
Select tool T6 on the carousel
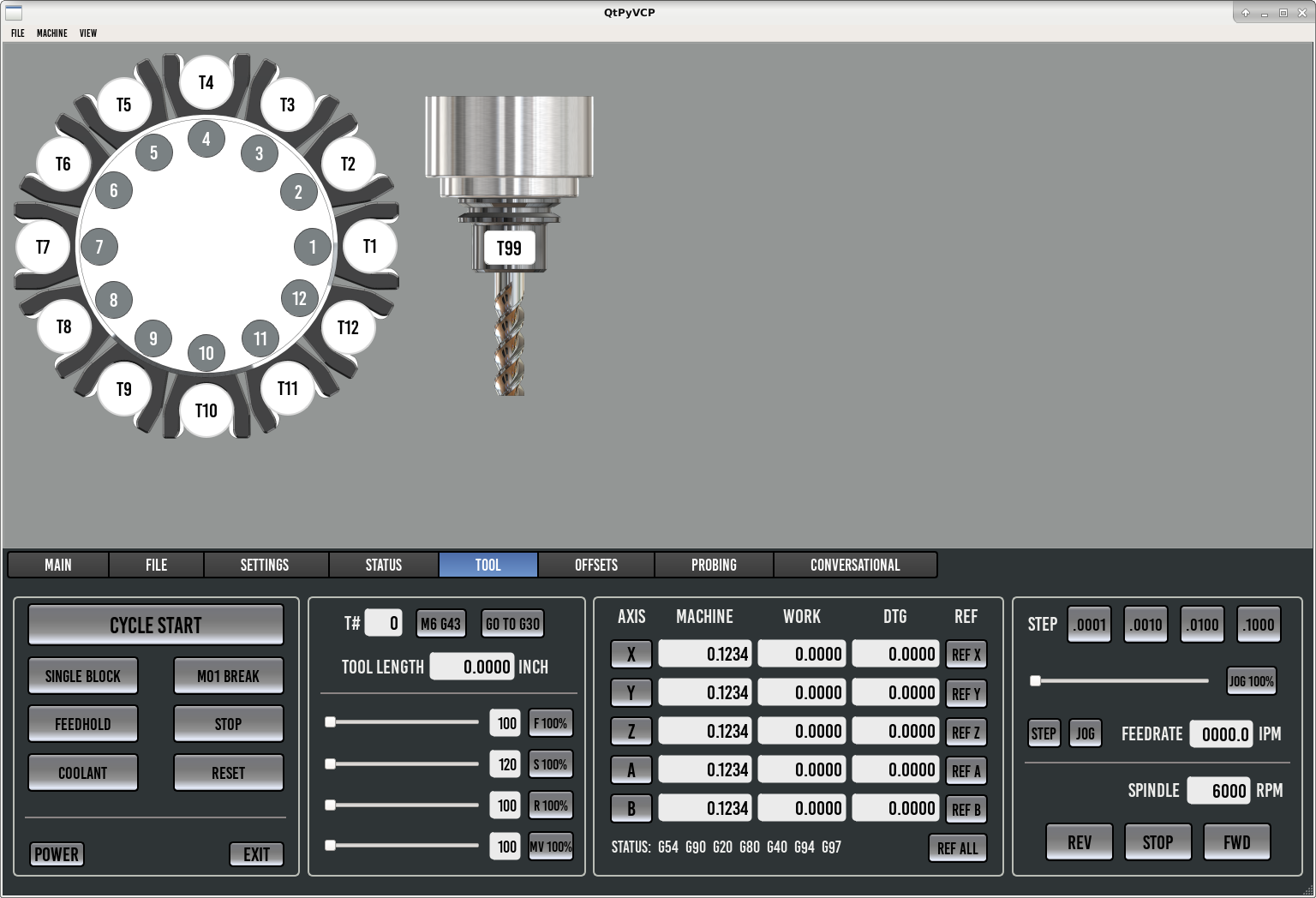(x=63, y=164)
